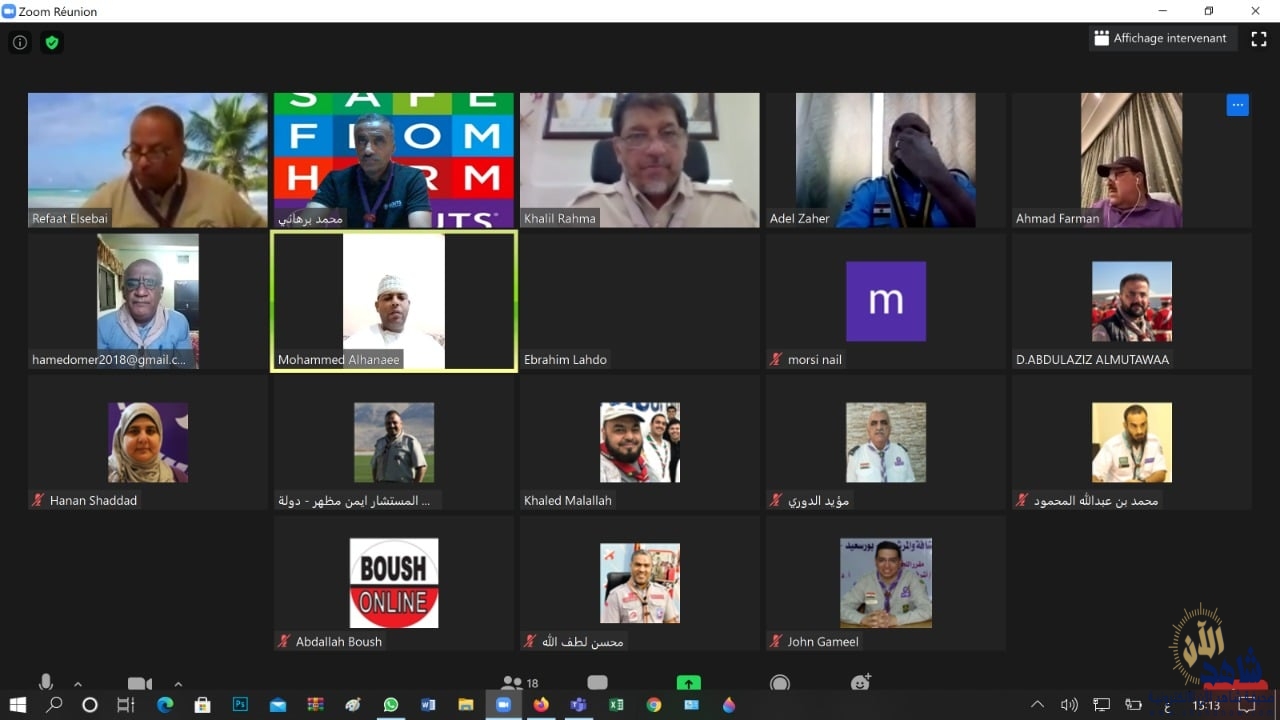This screenshot has width=1280, height=720.
Task: Click the green share screen button
Action: [x=688, y=683]
